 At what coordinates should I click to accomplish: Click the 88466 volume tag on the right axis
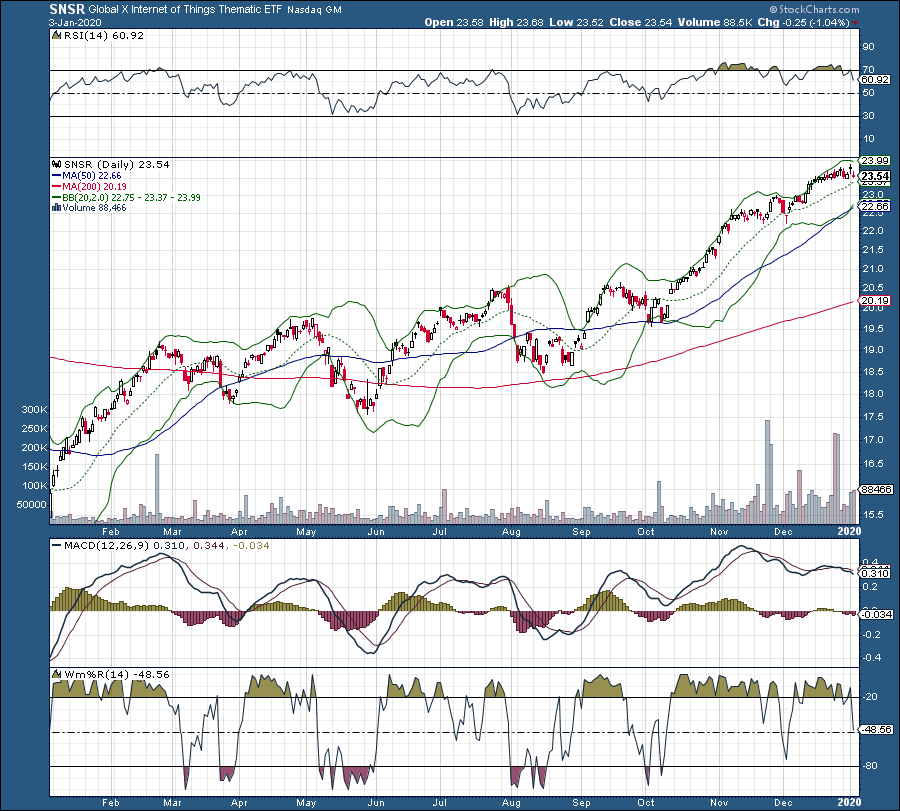pos(876,490)
